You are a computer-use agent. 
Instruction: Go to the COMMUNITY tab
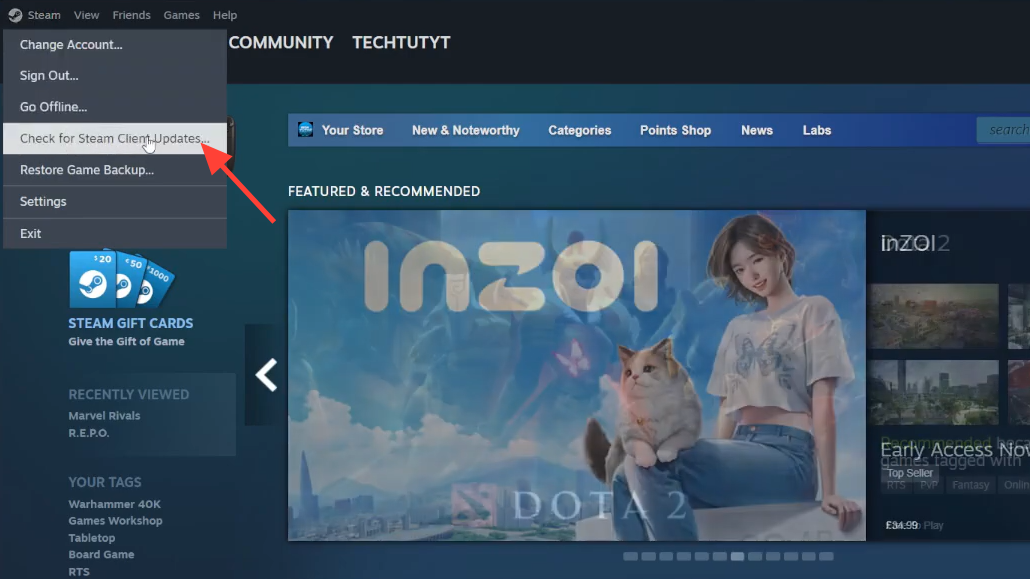(x=280, y=43)
